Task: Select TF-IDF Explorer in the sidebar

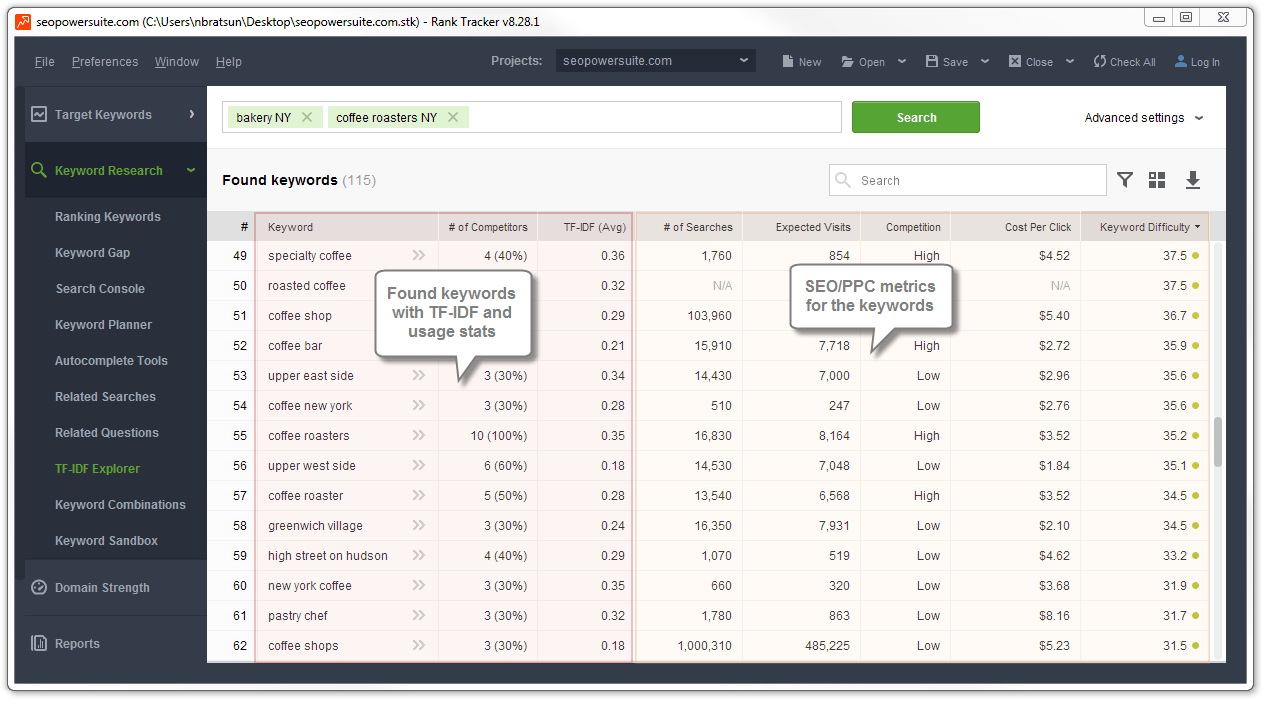Action: [98, 469]
